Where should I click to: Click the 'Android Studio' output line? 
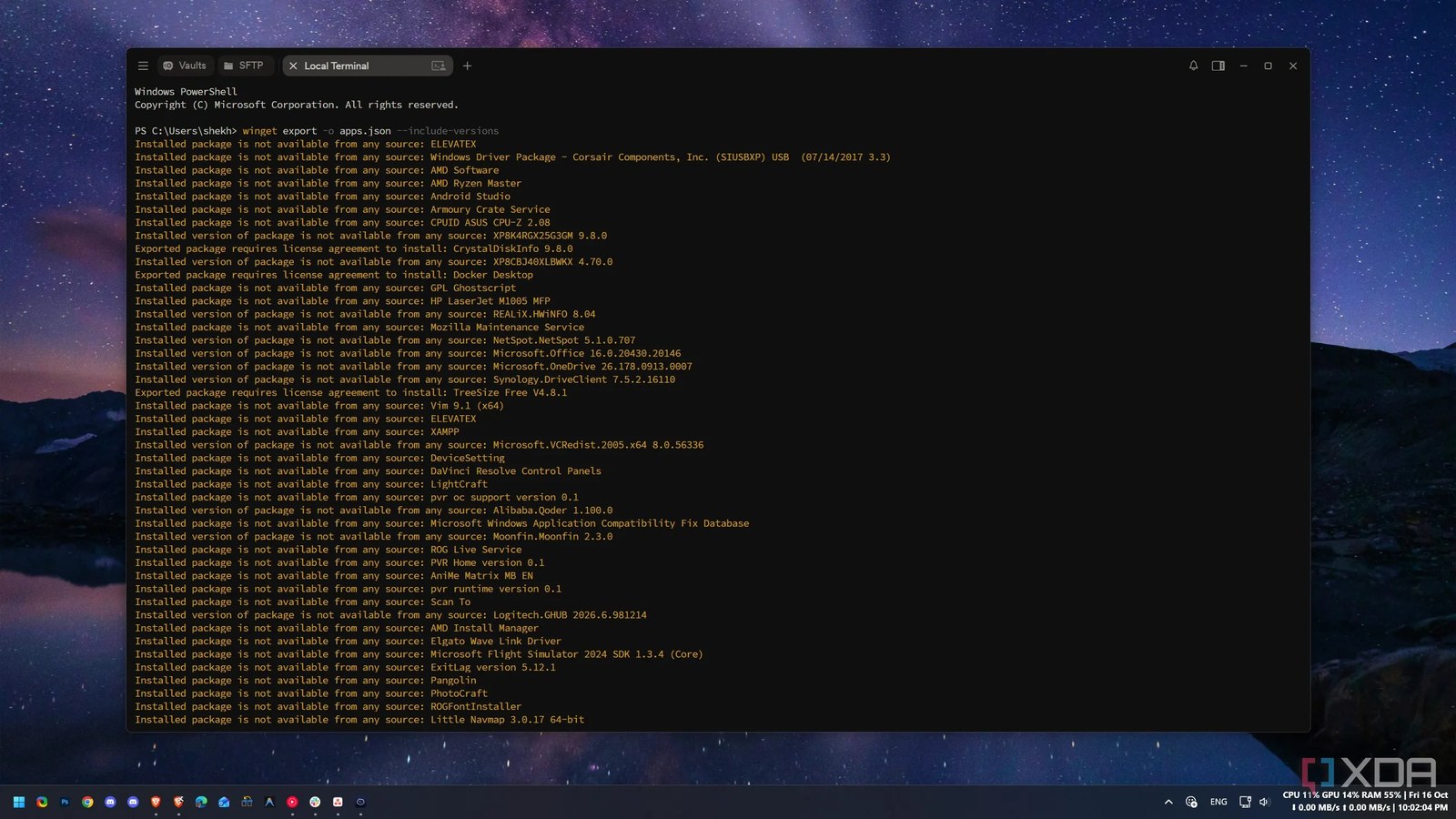(322, 197)
